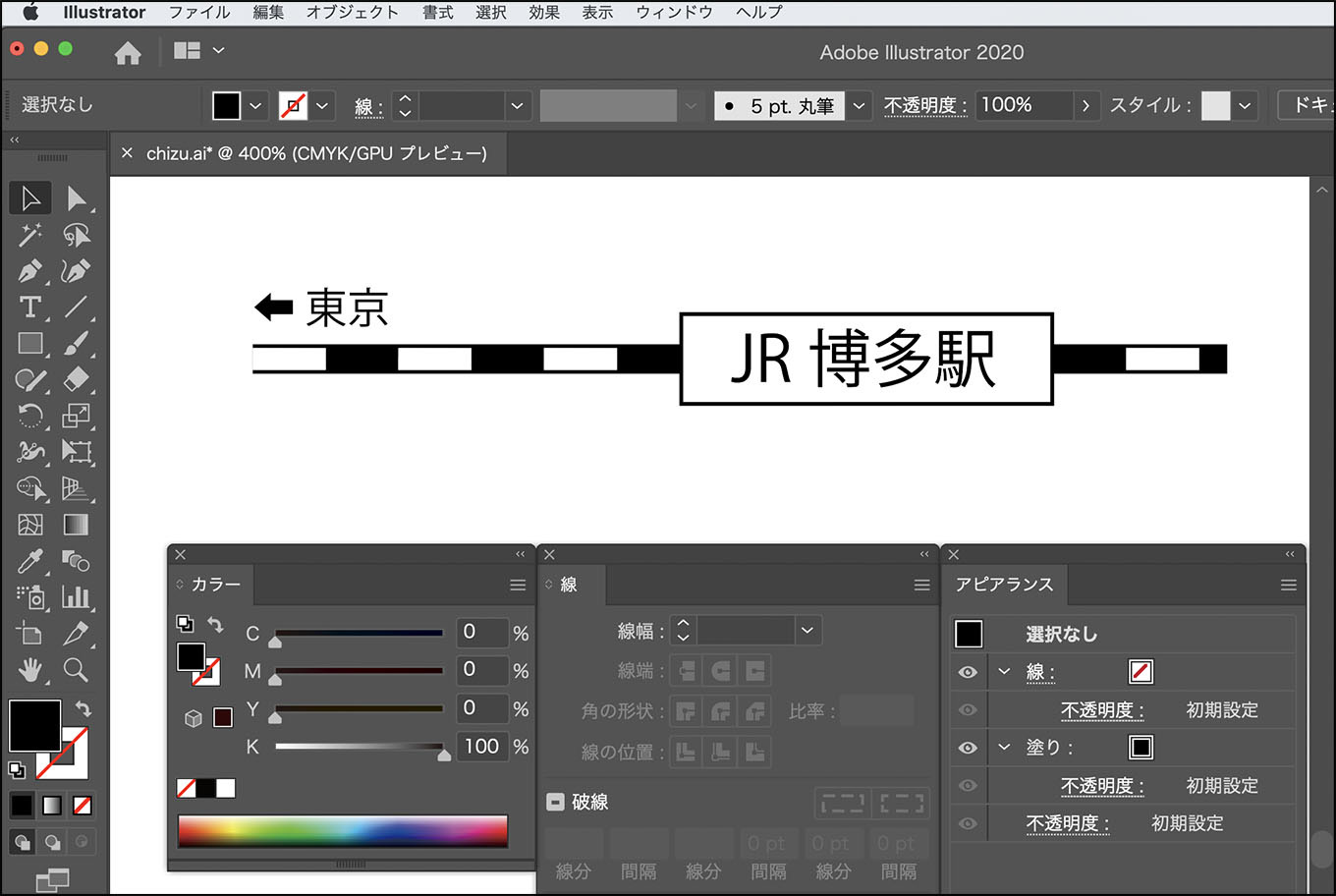Select the Shape Builder tool
Screen dimensions: 1336x896
click(30, 488)
